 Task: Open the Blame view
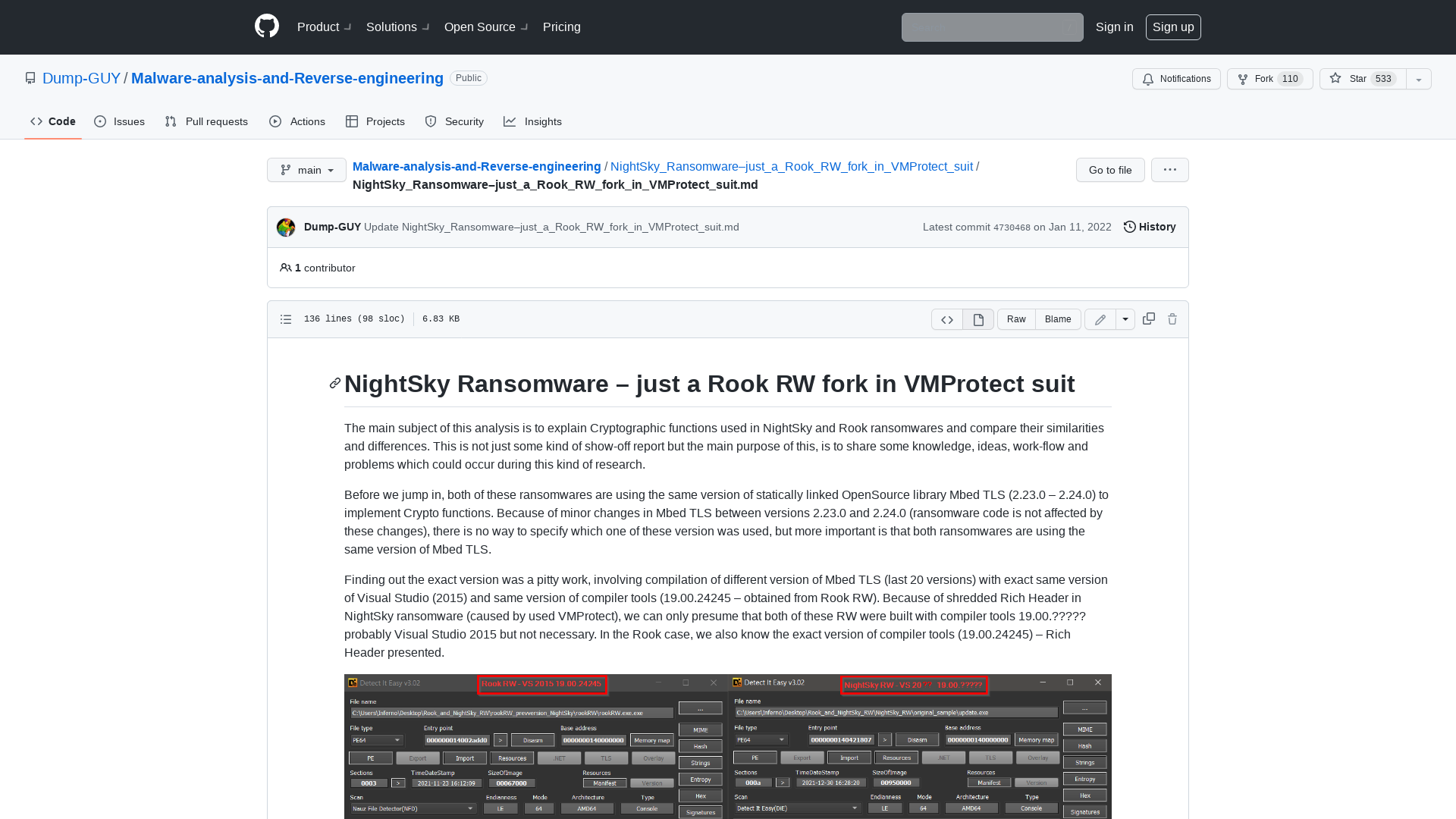pyautogui.click(x=1058, y=319)
